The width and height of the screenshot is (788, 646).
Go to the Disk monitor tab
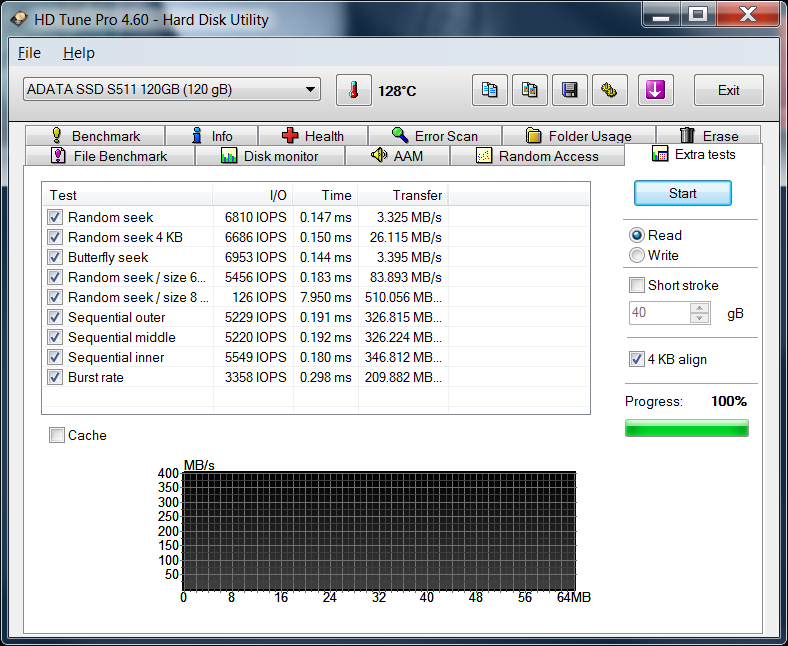click(x=269, y=156)
